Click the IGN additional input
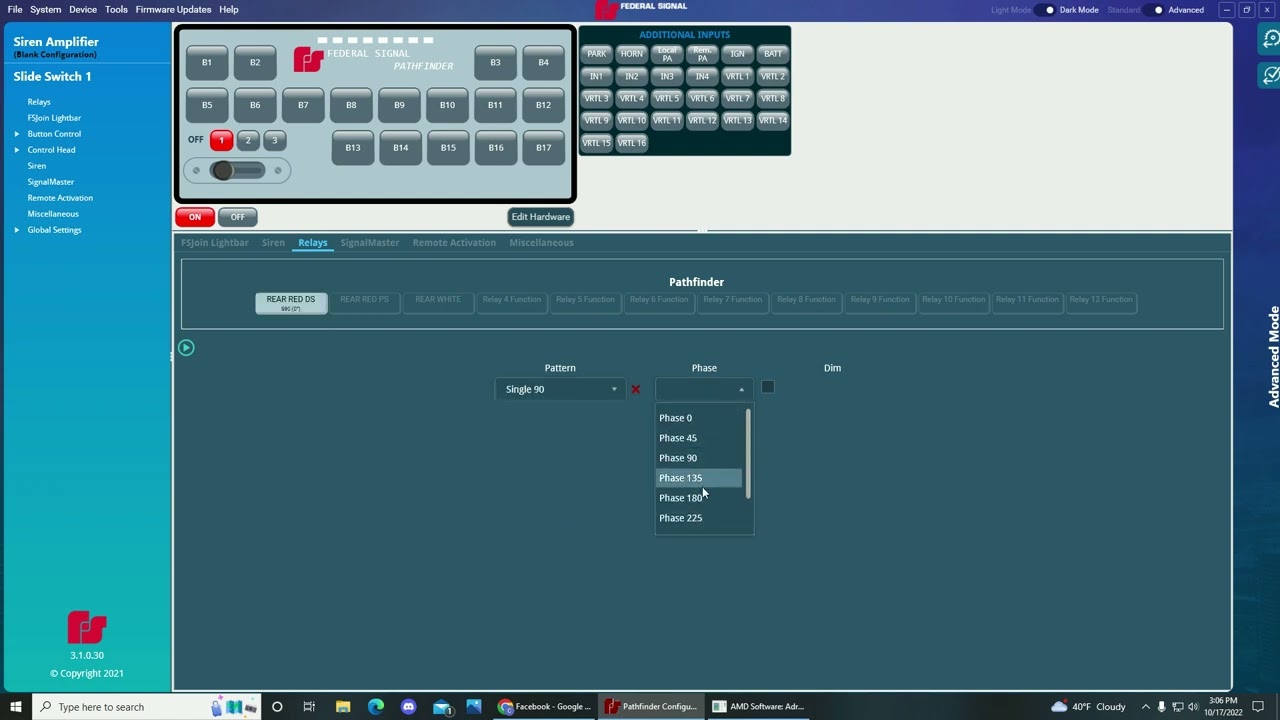Screen dimensions: 1280x720 [x=737, y=54]
